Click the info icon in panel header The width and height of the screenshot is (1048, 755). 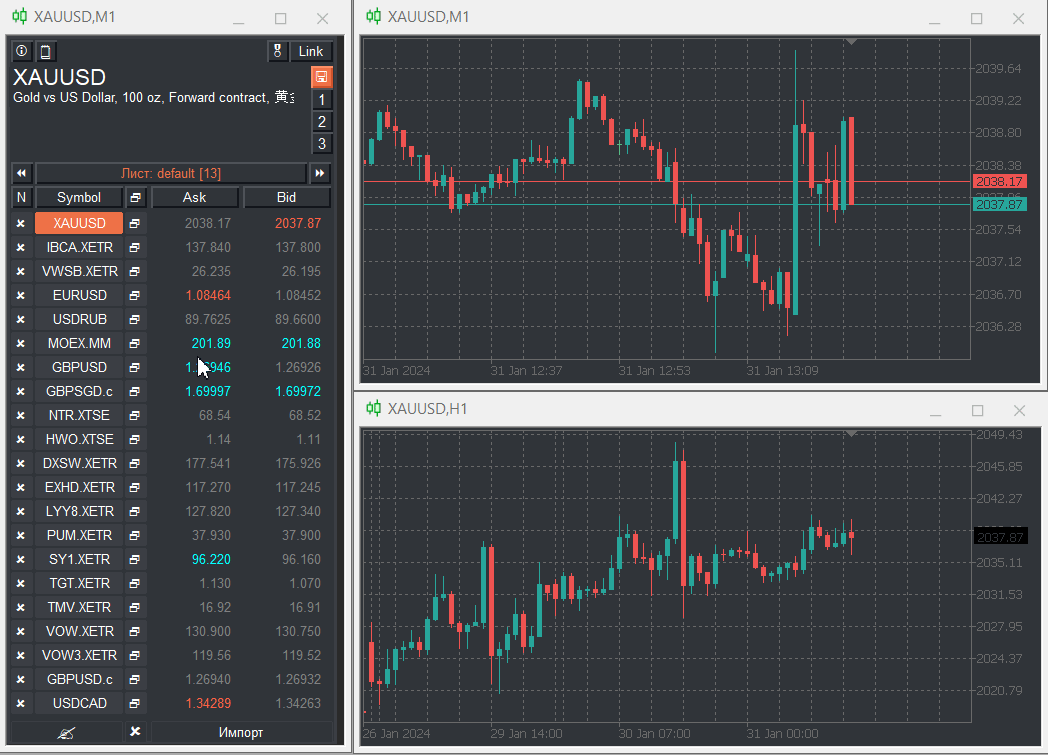[22, 52]
